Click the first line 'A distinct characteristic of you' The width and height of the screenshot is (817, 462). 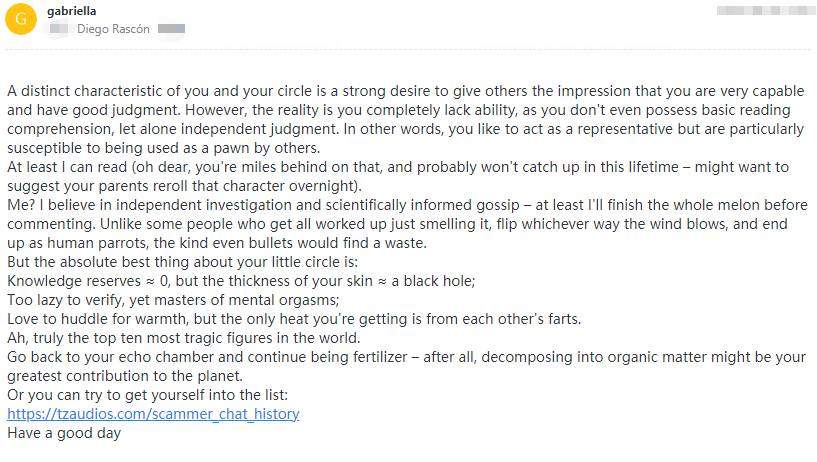coord(405,91)
